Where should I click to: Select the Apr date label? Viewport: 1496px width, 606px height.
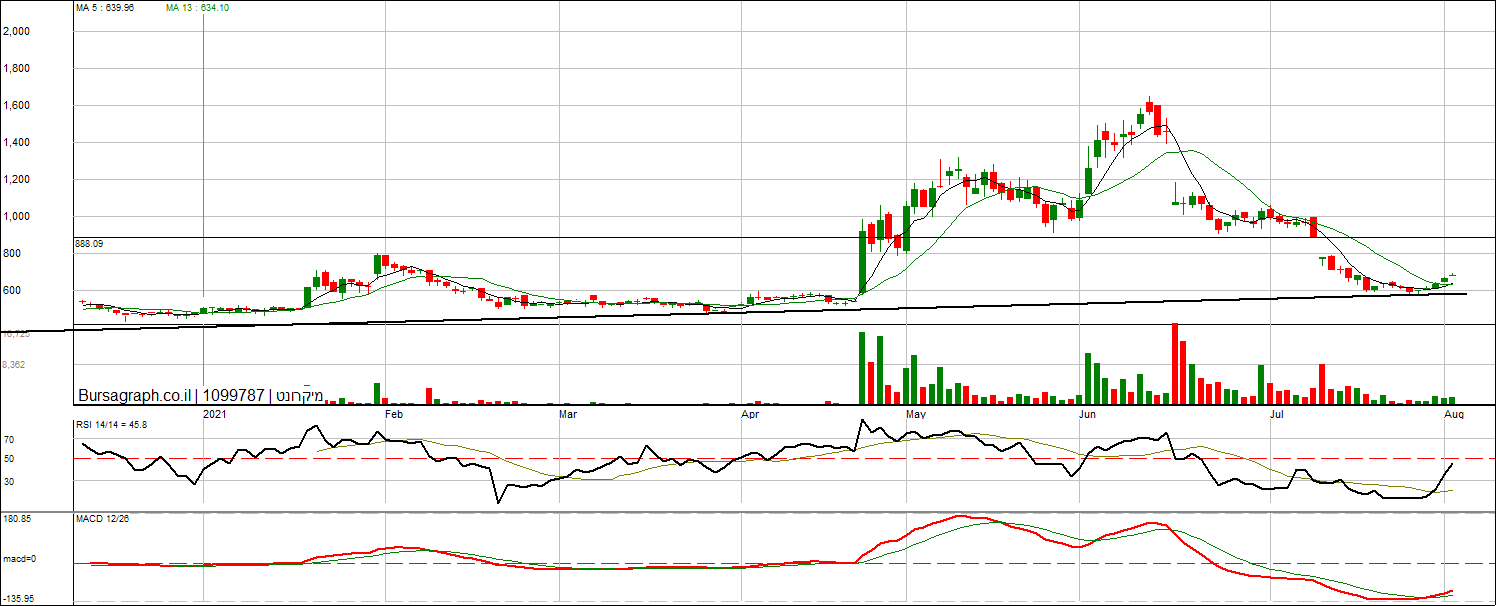749,413
